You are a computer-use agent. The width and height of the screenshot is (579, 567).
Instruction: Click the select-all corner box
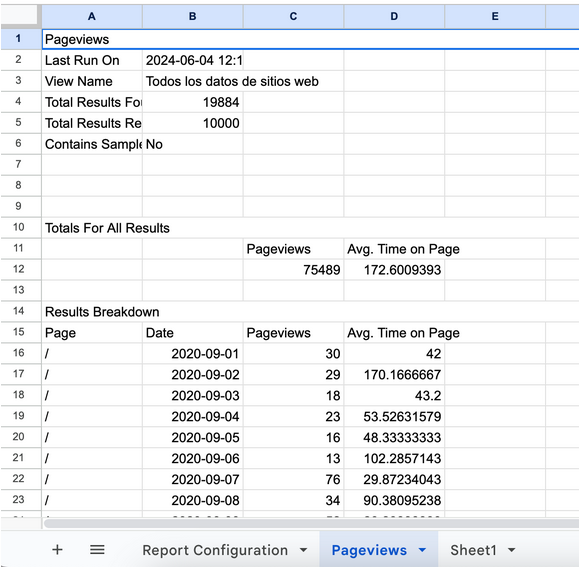(19, 15)
